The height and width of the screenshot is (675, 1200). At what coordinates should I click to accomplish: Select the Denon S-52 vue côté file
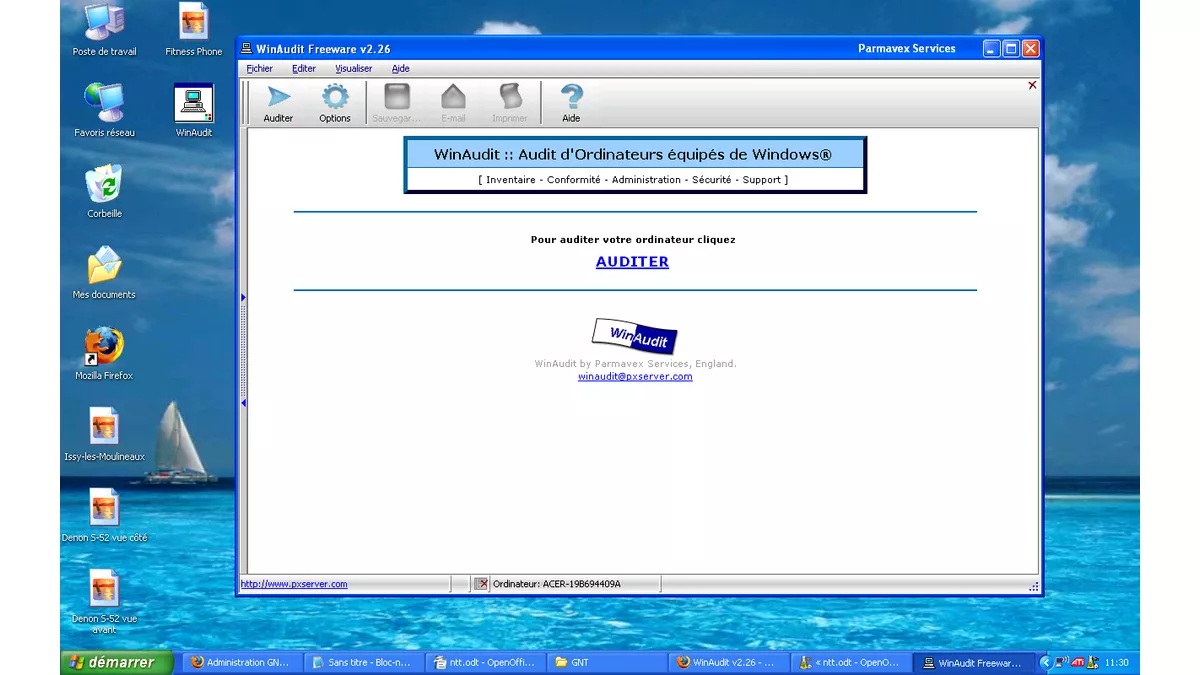coord(105,515)
